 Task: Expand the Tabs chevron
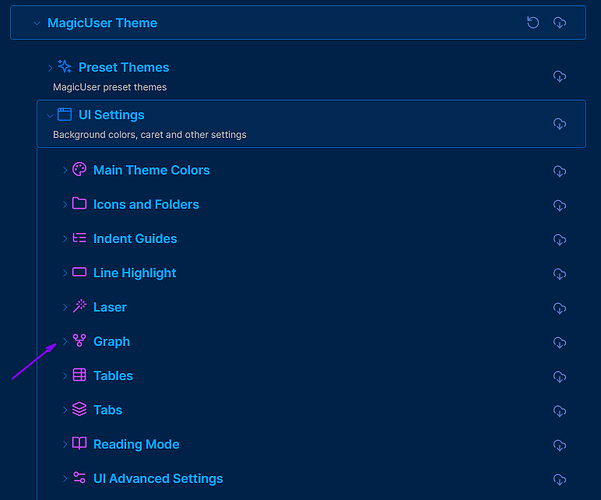65,410
